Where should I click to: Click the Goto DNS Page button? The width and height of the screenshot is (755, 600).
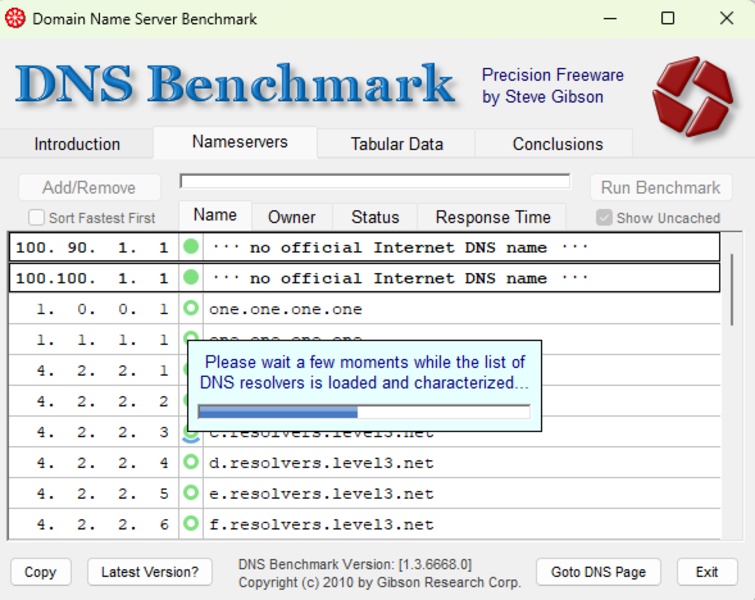[598, 572]
